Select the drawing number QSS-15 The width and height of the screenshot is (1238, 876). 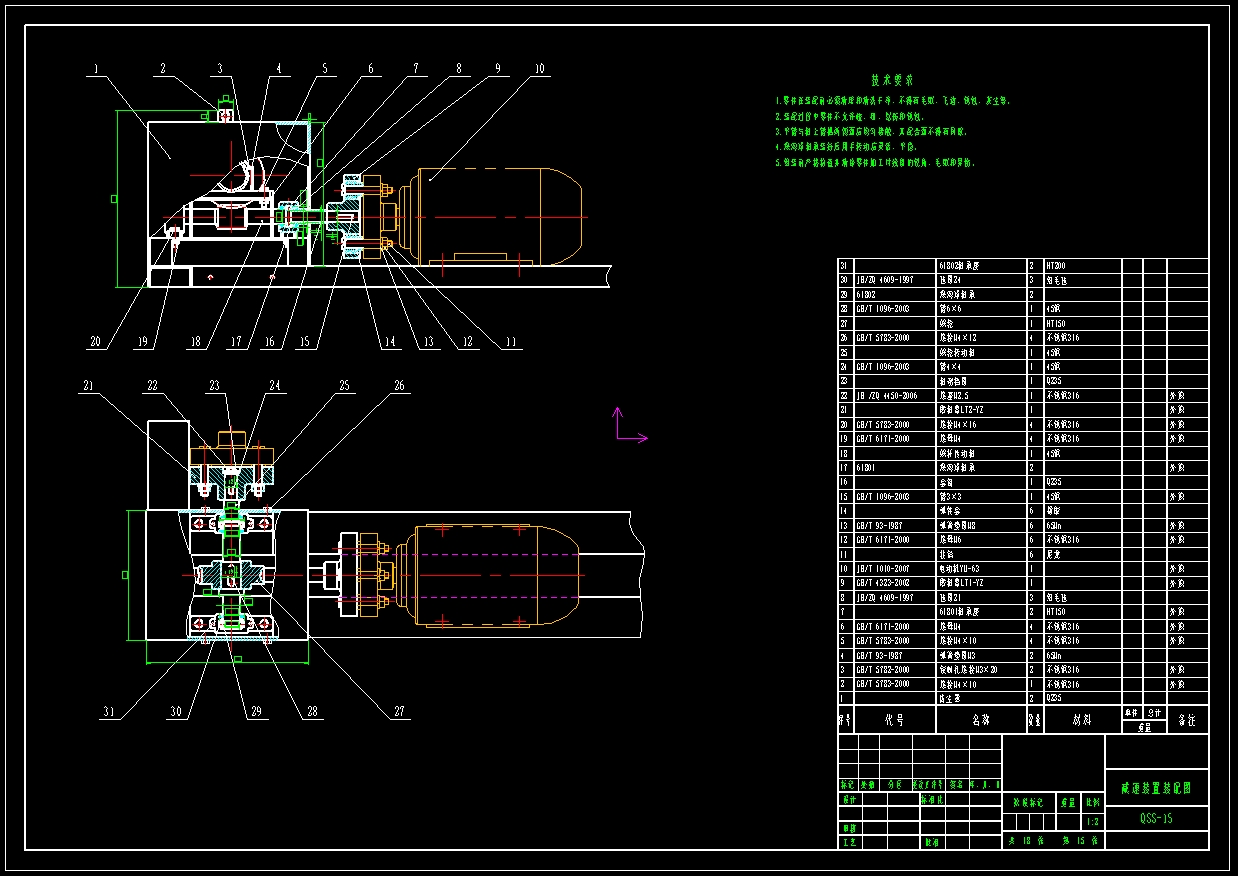tap(1156, 818)
